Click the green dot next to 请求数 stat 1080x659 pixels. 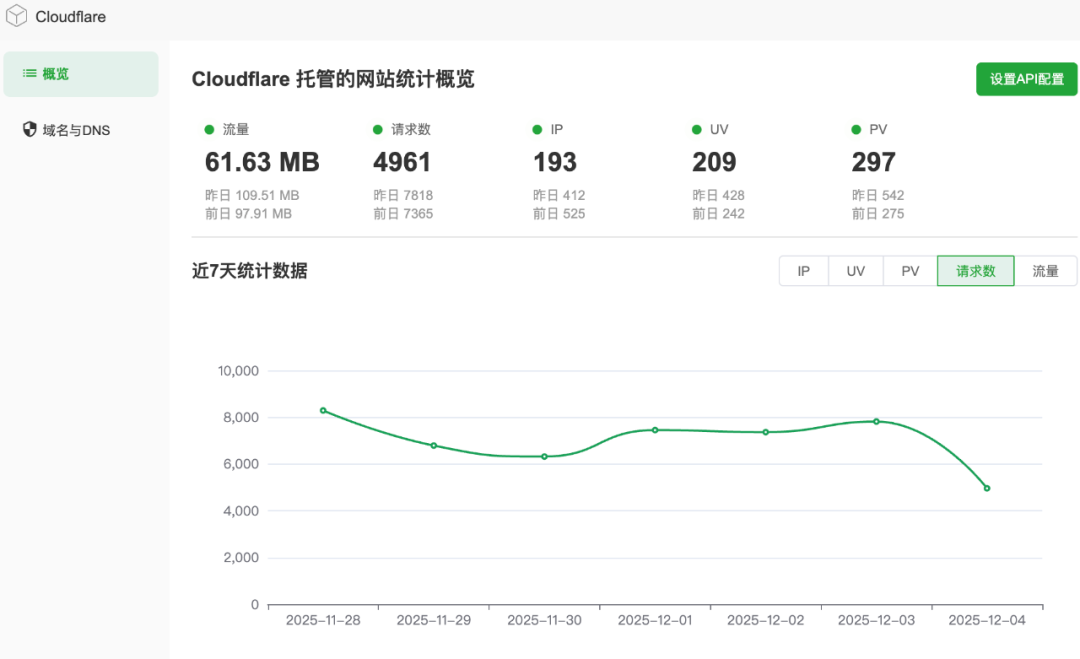pyautogui.click(x=377, y=129)
